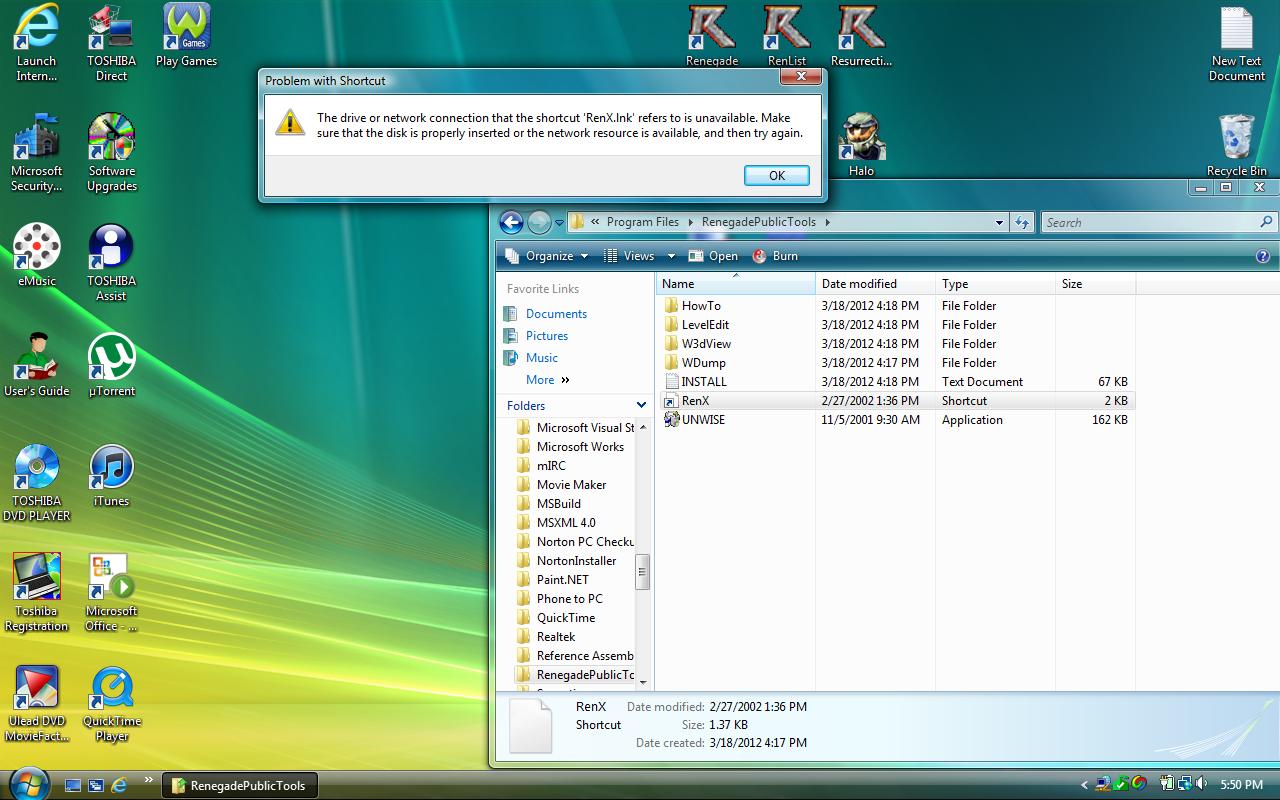Sort files by the Date modified column
This screenshot has height=800, width=1280.
pos(859,284)
